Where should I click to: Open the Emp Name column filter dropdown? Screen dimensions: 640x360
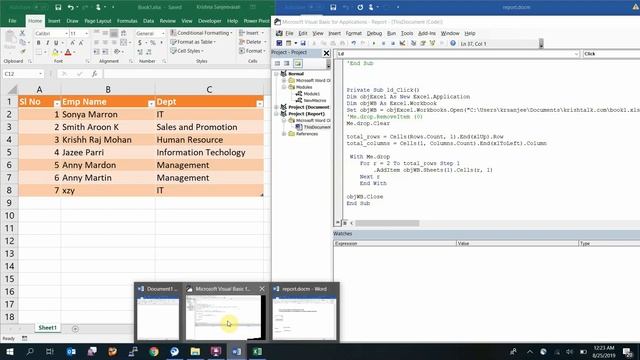coord(151,104)
